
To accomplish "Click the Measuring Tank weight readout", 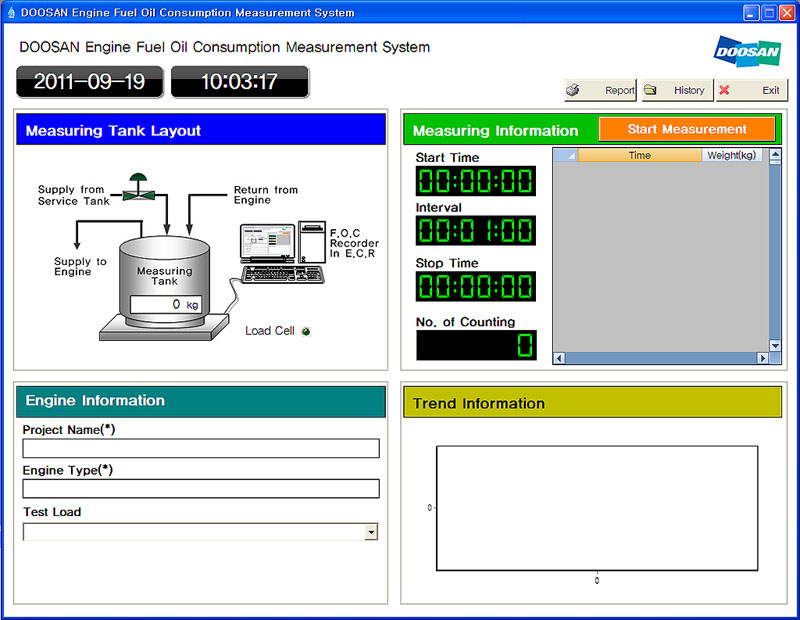I will coord(166,304).
